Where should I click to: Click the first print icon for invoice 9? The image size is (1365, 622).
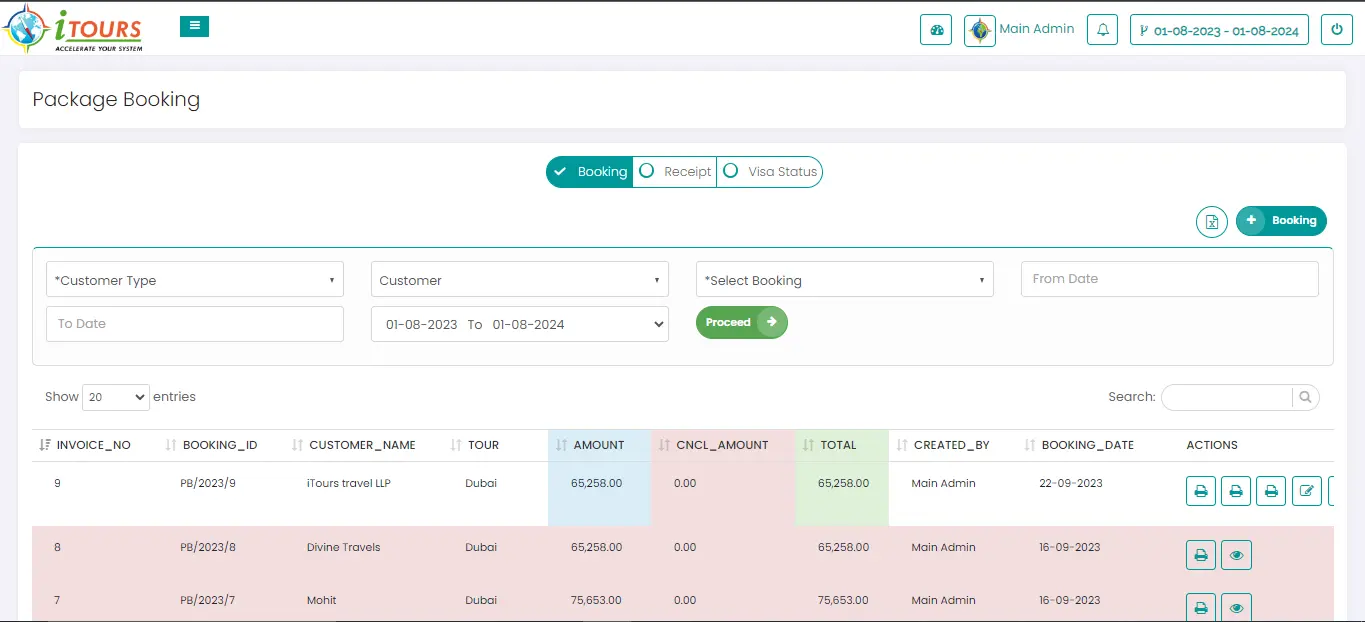[x=1201, y=491]
